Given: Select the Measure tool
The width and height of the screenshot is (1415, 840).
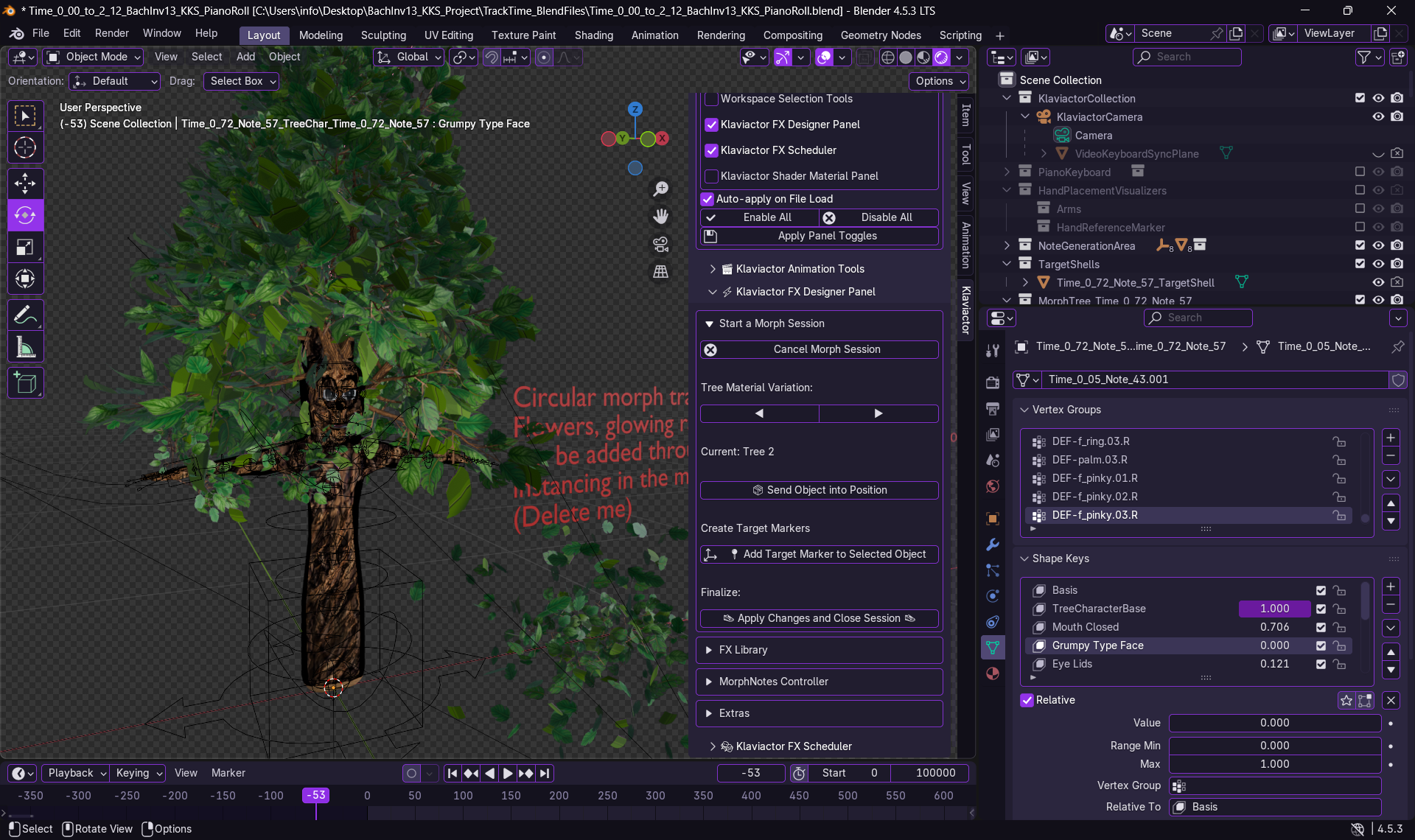Looking at the screenshot, I should click(25, 346).
